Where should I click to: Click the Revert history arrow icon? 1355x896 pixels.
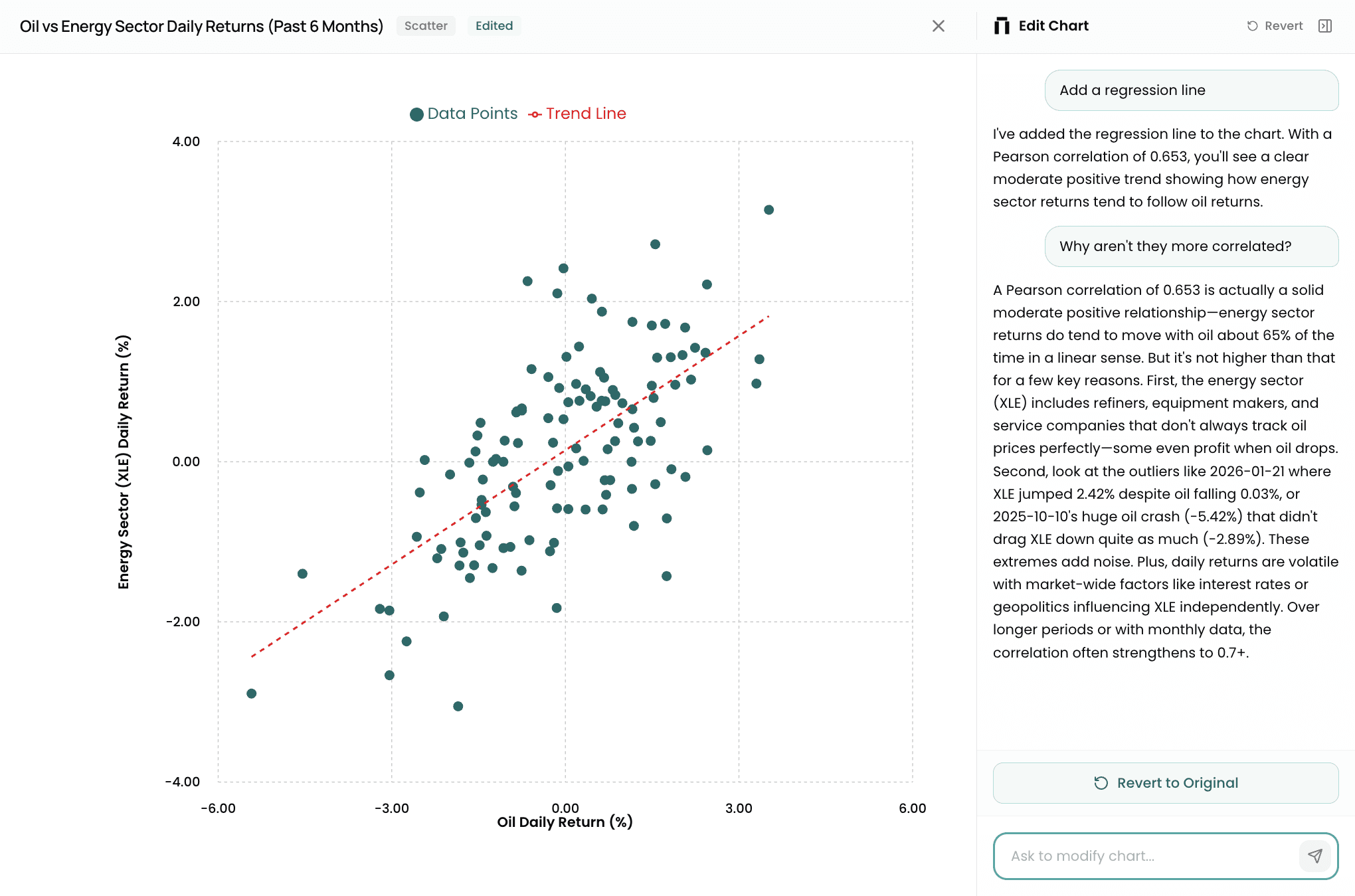pyautogui.click(x=1253, y=26)
